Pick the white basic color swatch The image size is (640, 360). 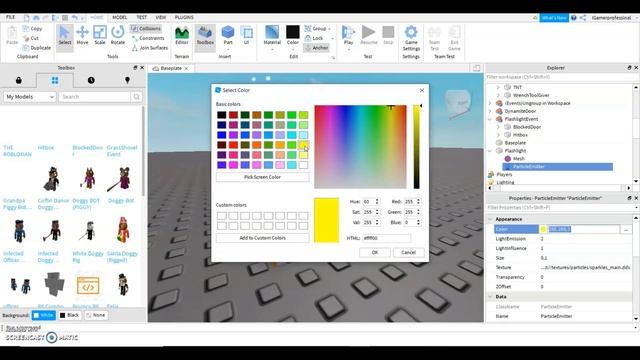(x=303, y=165)
